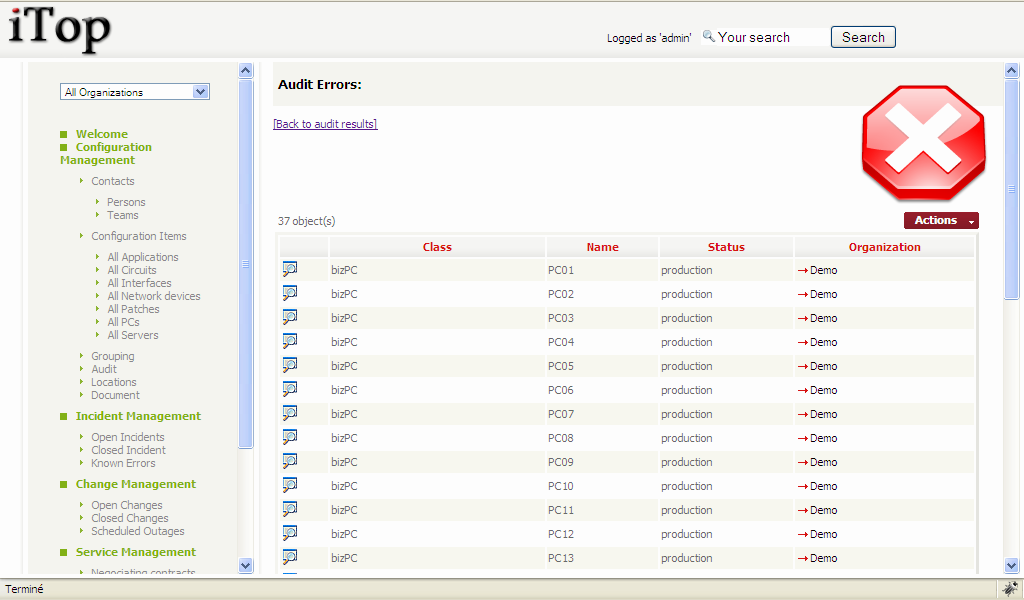The width and height of the screenshot is (1024, 600).
Task: Open details icon for PC12 row
Action: pos(290,533)
